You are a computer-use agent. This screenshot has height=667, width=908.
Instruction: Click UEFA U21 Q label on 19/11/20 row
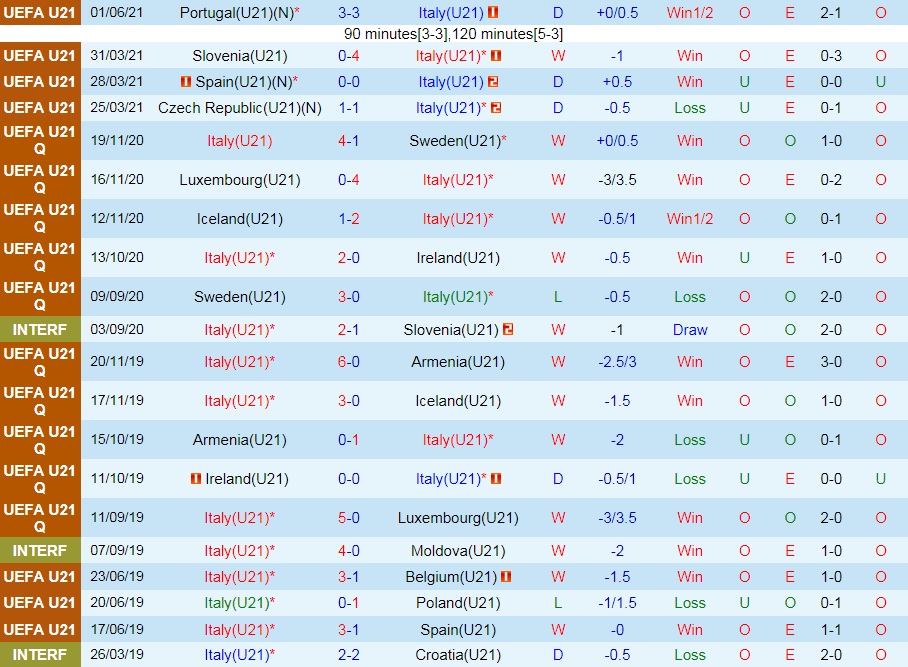tap(40, 141)
